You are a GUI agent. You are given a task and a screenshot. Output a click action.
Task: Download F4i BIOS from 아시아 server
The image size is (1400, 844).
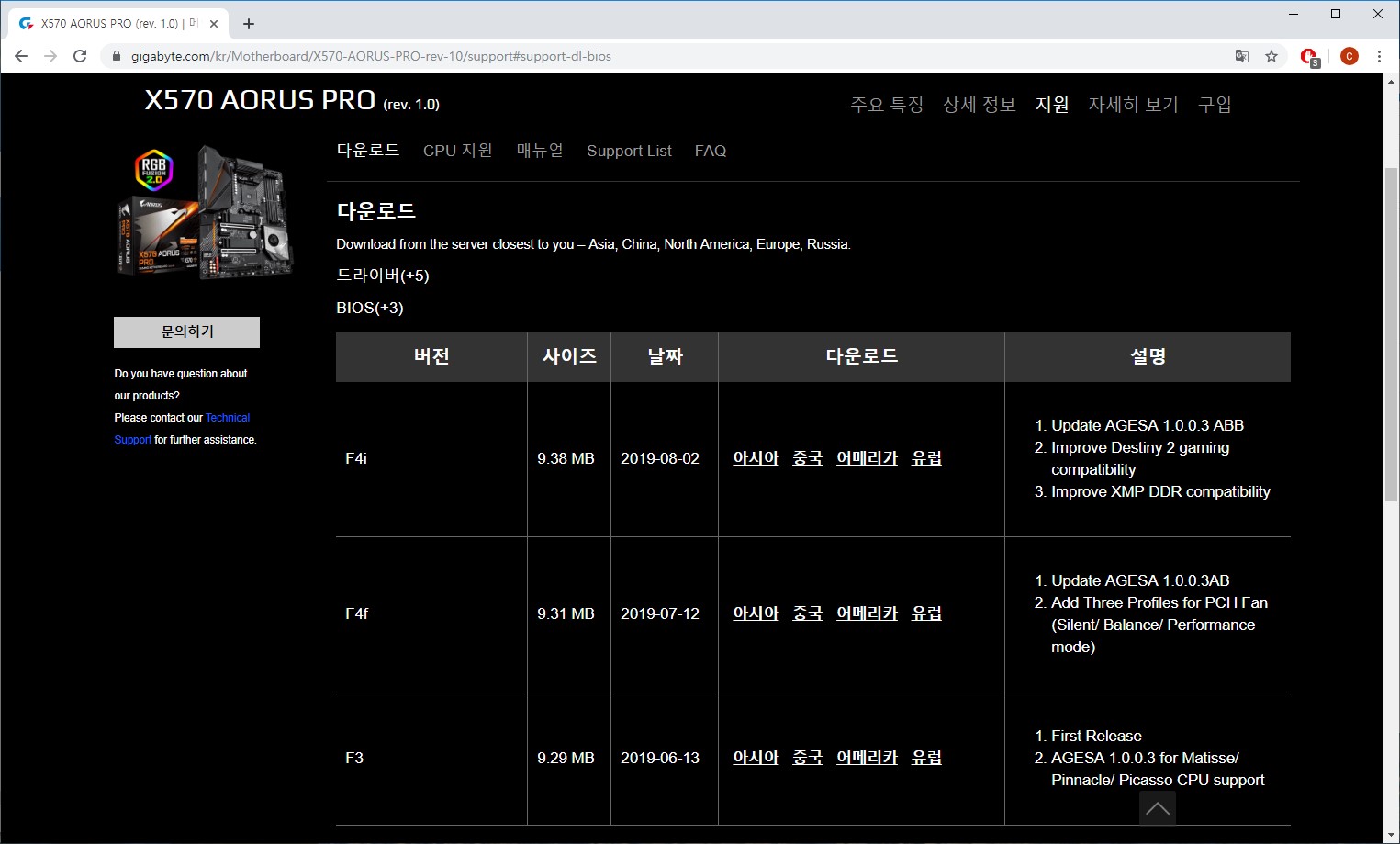click(x=756, y=458)
